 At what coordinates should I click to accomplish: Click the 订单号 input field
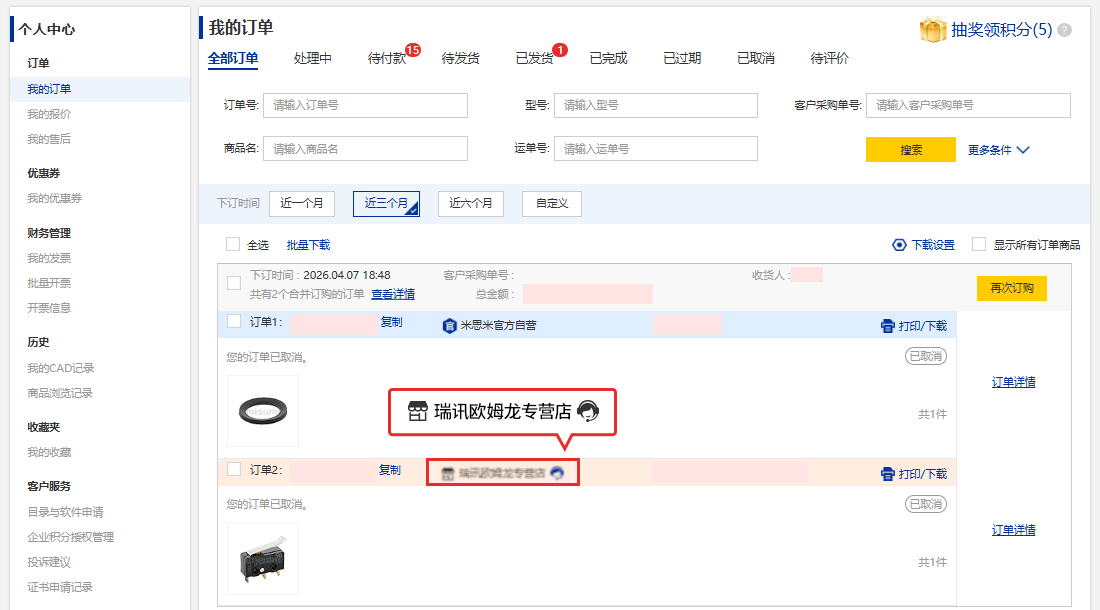click(365, 105)
